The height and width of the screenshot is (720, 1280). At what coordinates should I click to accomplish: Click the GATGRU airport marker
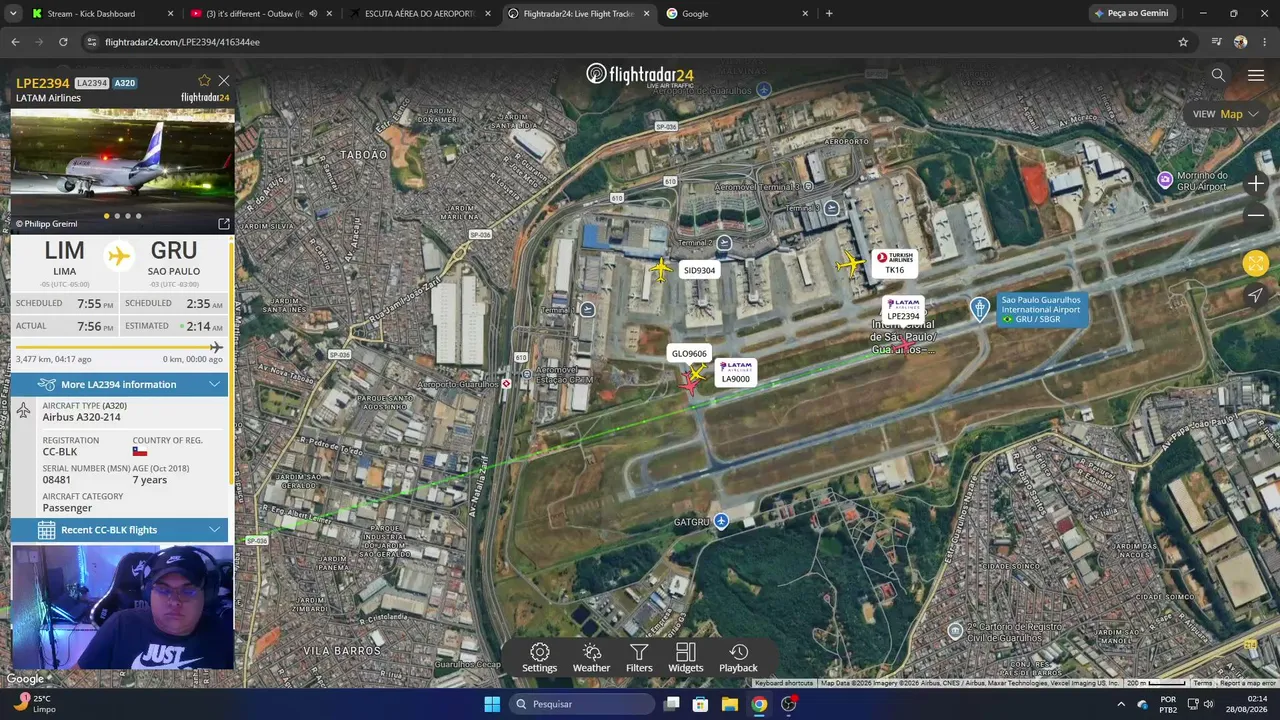721,521
